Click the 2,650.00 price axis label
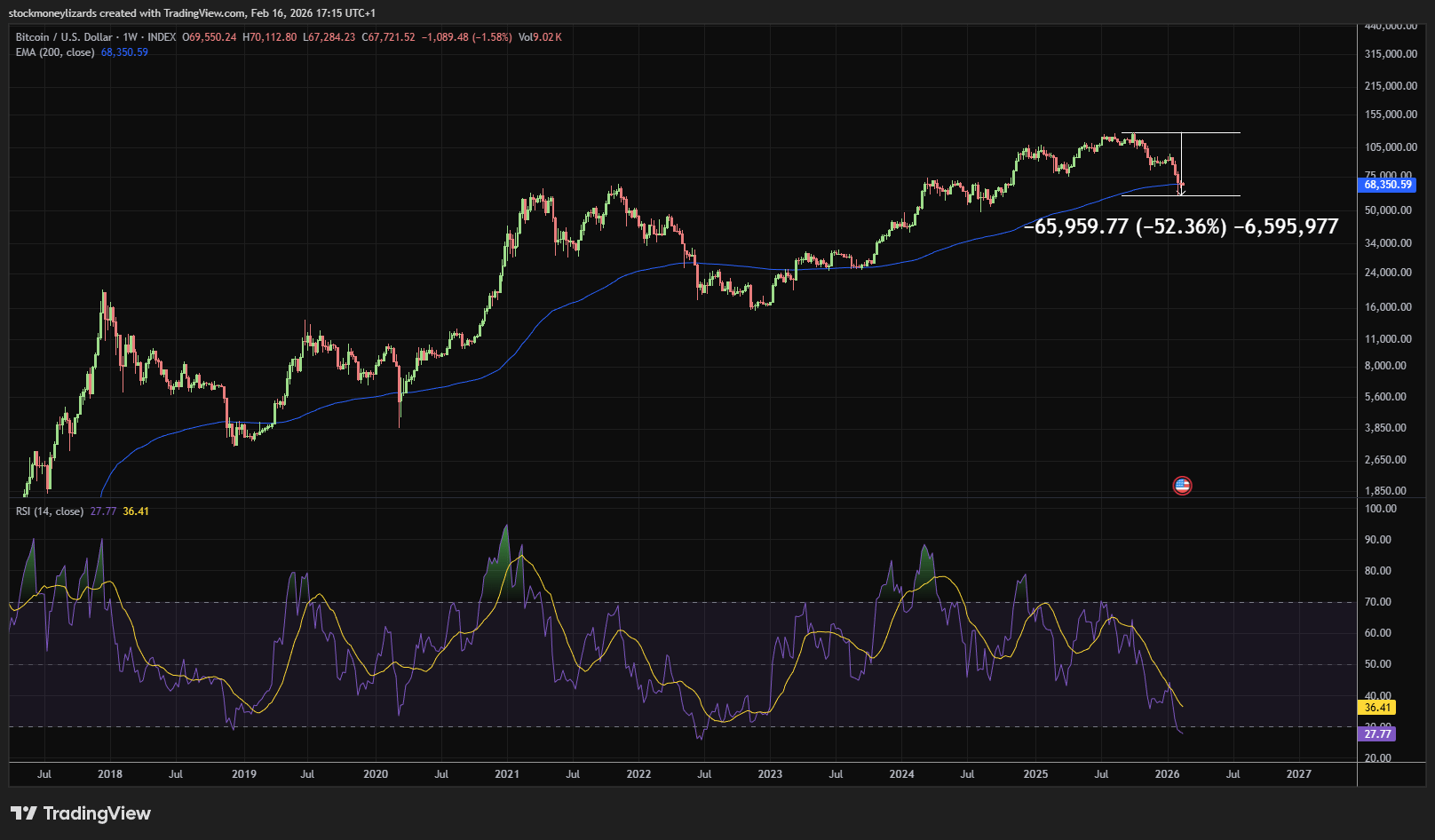The width and height of the screenshot is (1435, 840). 1385,460
